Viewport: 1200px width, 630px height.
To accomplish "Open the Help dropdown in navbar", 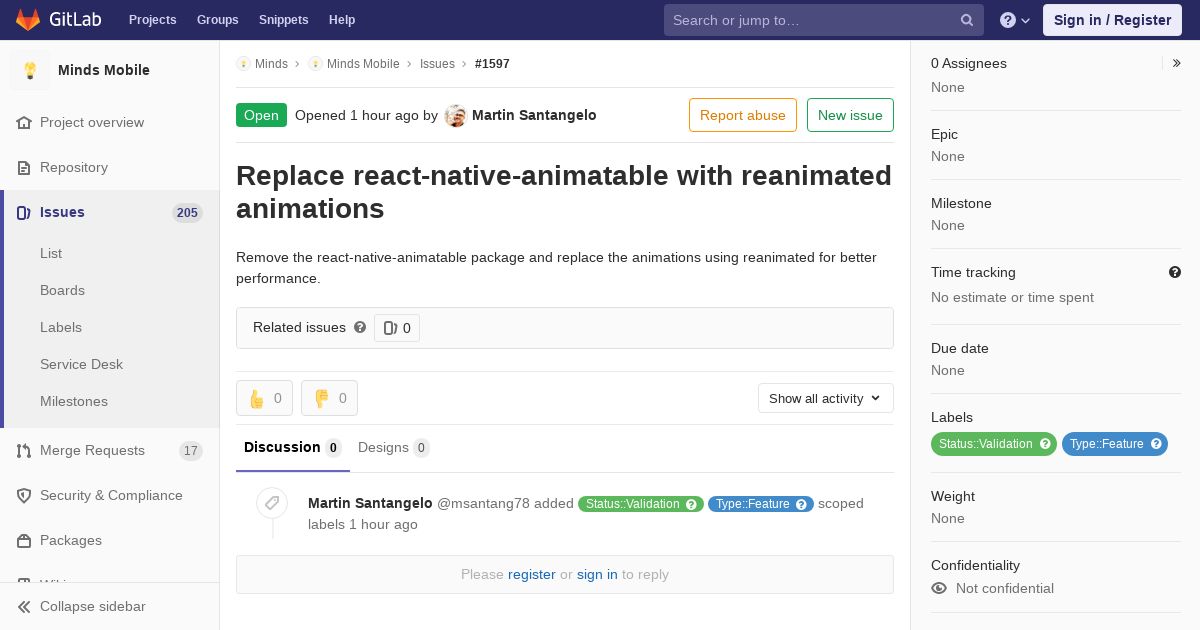I will (1014, 20).
